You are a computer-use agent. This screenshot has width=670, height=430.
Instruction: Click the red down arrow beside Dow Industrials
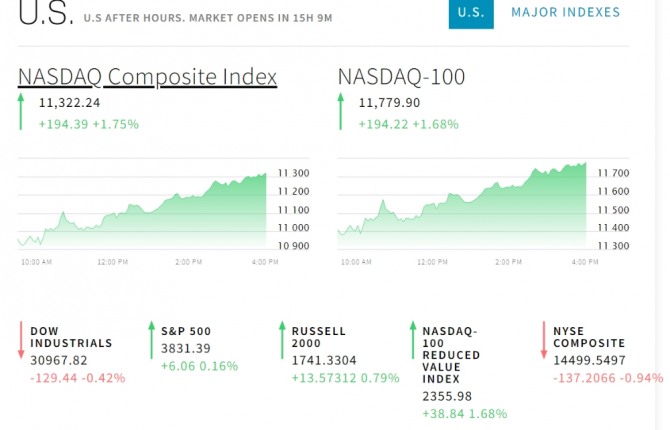pyautogui.click(x=20, y=340)
